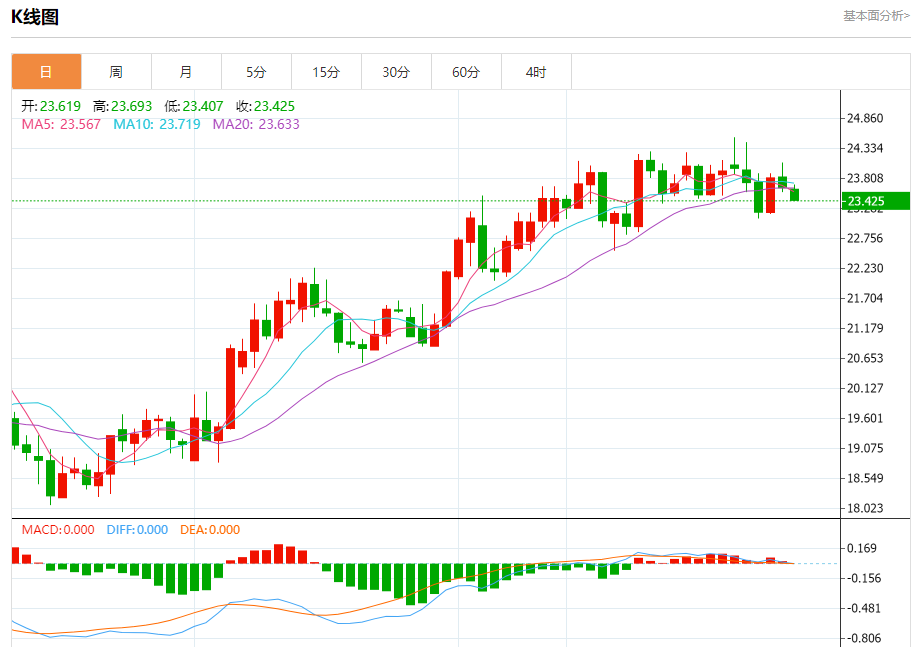Click the 低:23.407 low price value
Screen dimensions: 912x647
coord(194,106)
